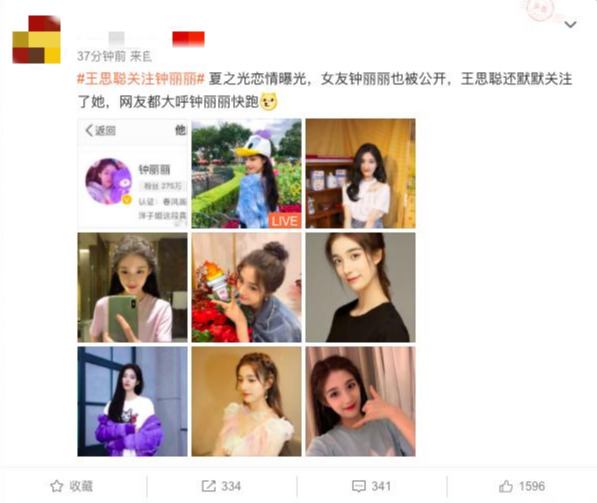Open the mirror selfie with green phone
This screenshot has height=503, width=597.
point(132,287)
